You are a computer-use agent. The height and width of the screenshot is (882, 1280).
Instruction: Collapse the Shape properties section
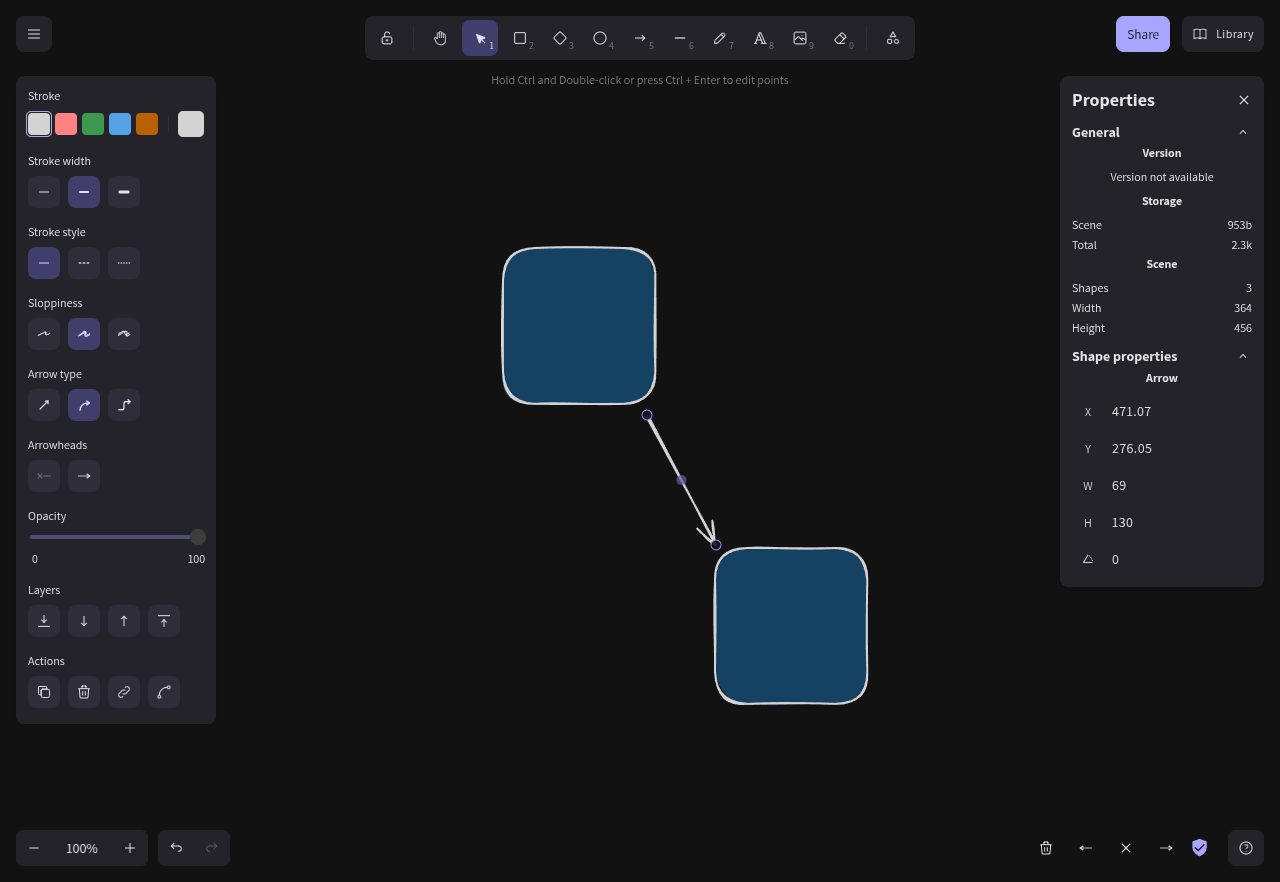1243,356
